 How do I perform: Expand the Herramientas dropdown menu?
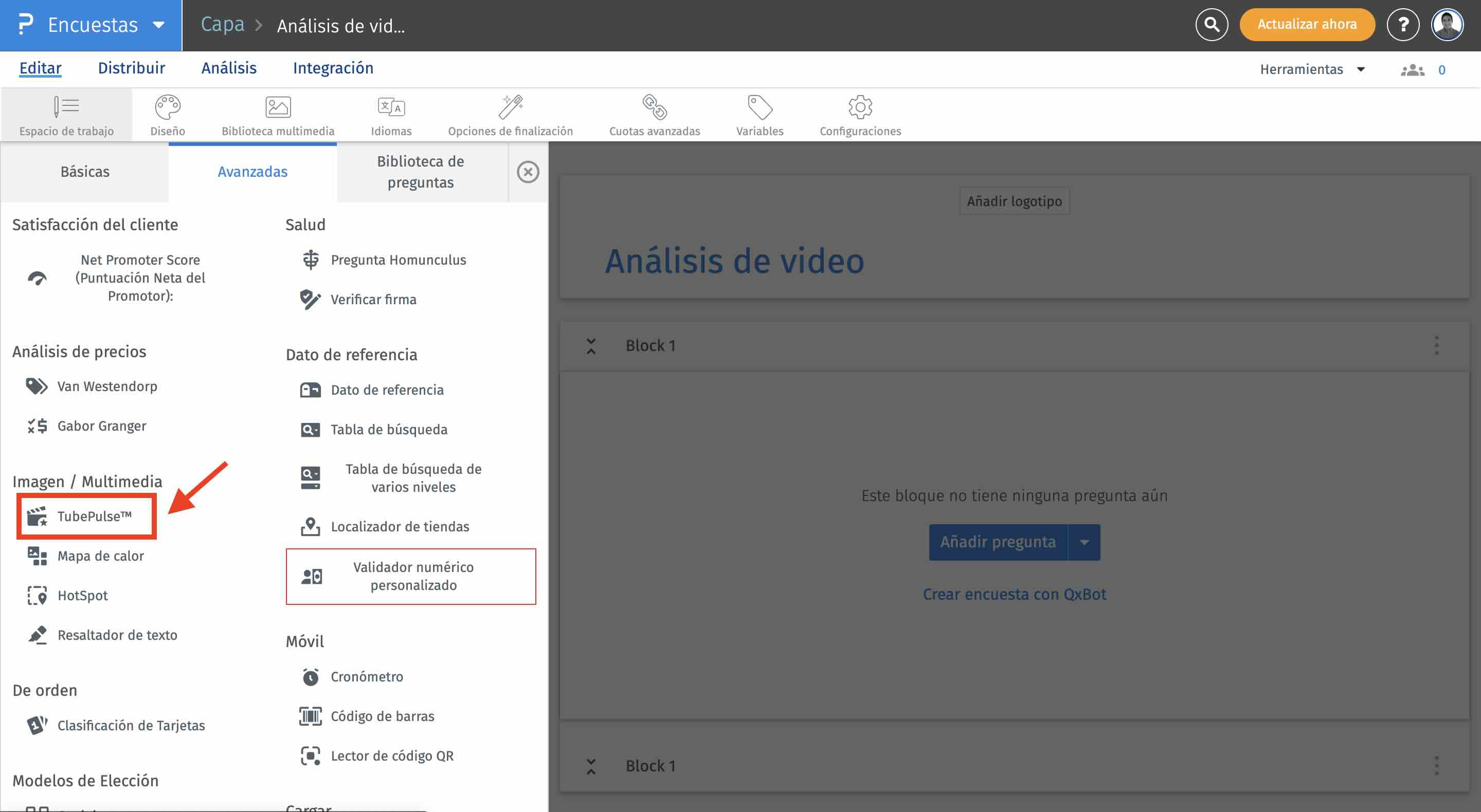point(1311,69)
